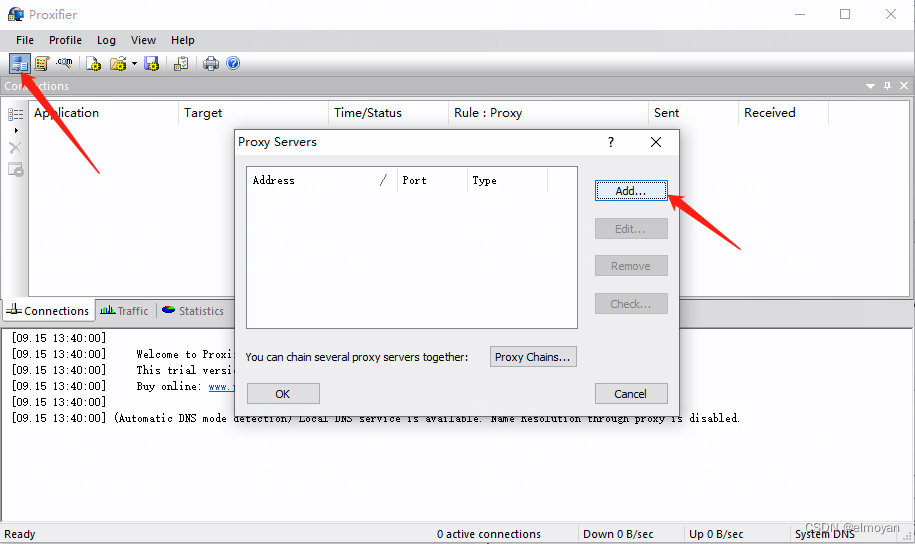Open profile folder toolbar icon
This screenshot has width=915, height=544.
click(x=118, y=63)
